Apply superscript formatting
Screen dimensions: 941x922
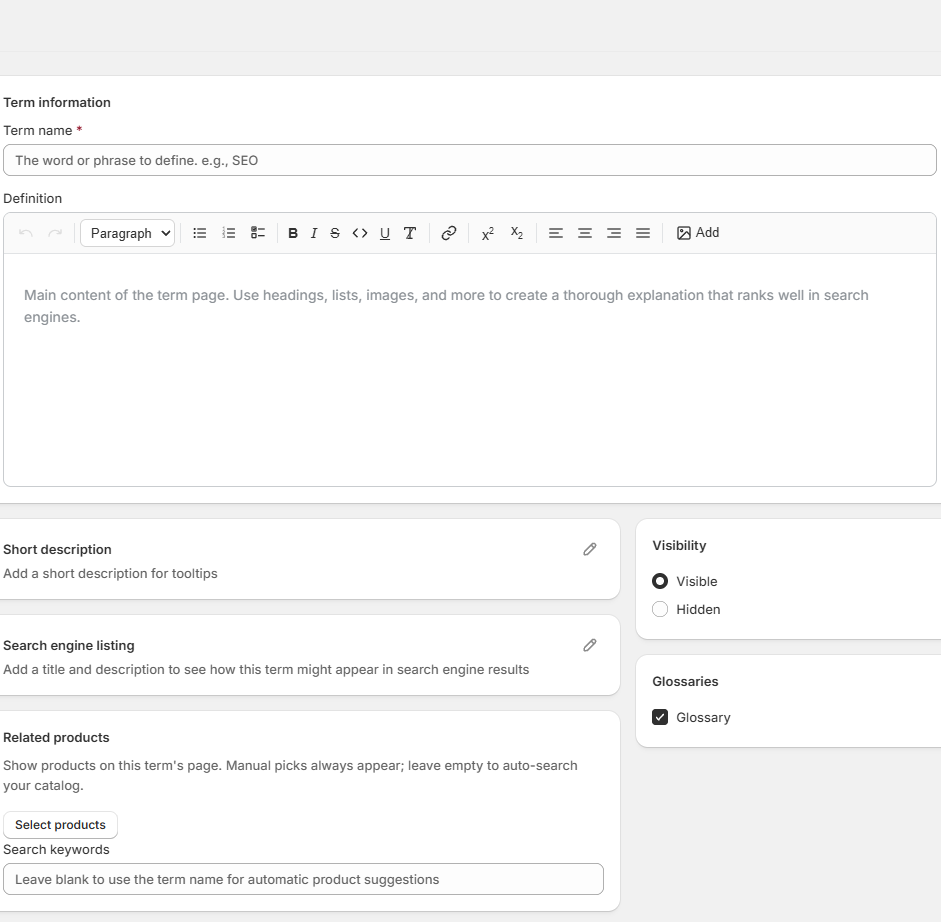click(x=488, y=233)
